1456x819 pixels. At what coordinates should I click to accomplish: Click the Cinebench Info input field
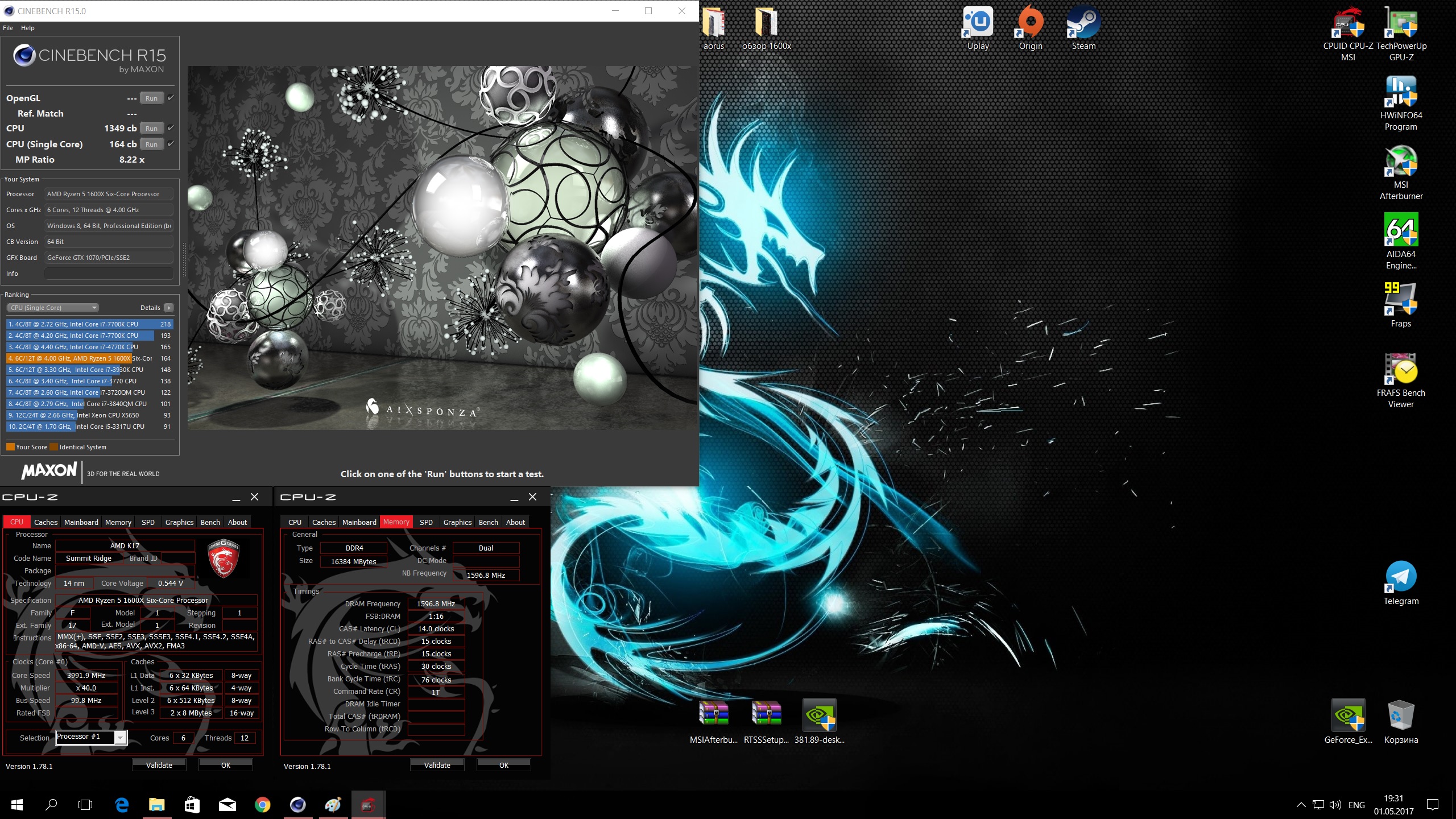[109, 274]
